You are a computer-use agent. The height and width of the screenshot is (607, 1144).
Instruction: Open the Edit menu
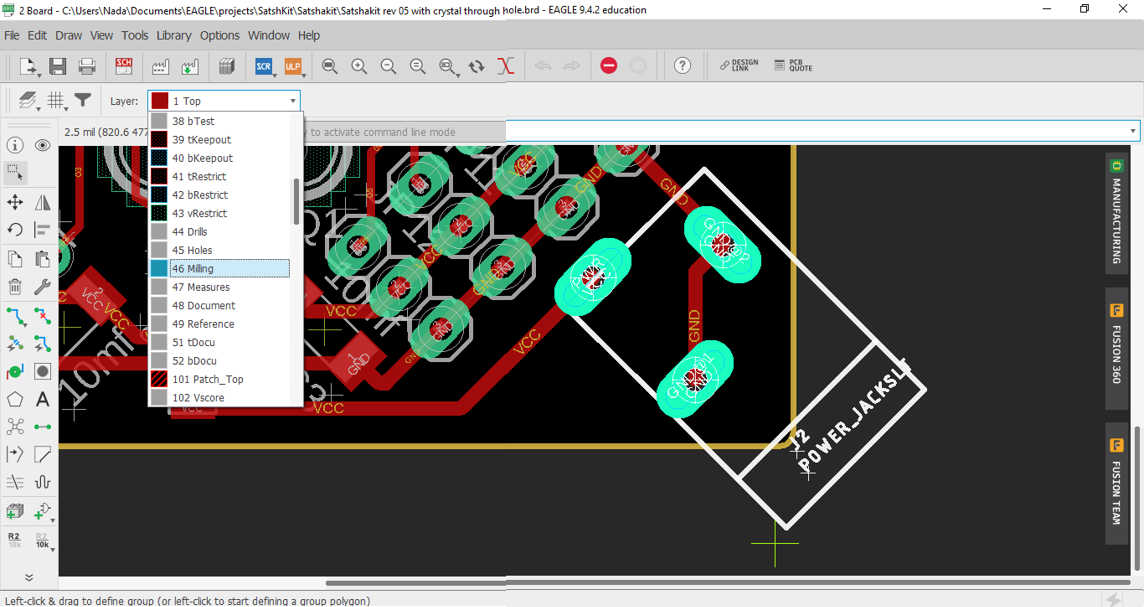point(37,35)
